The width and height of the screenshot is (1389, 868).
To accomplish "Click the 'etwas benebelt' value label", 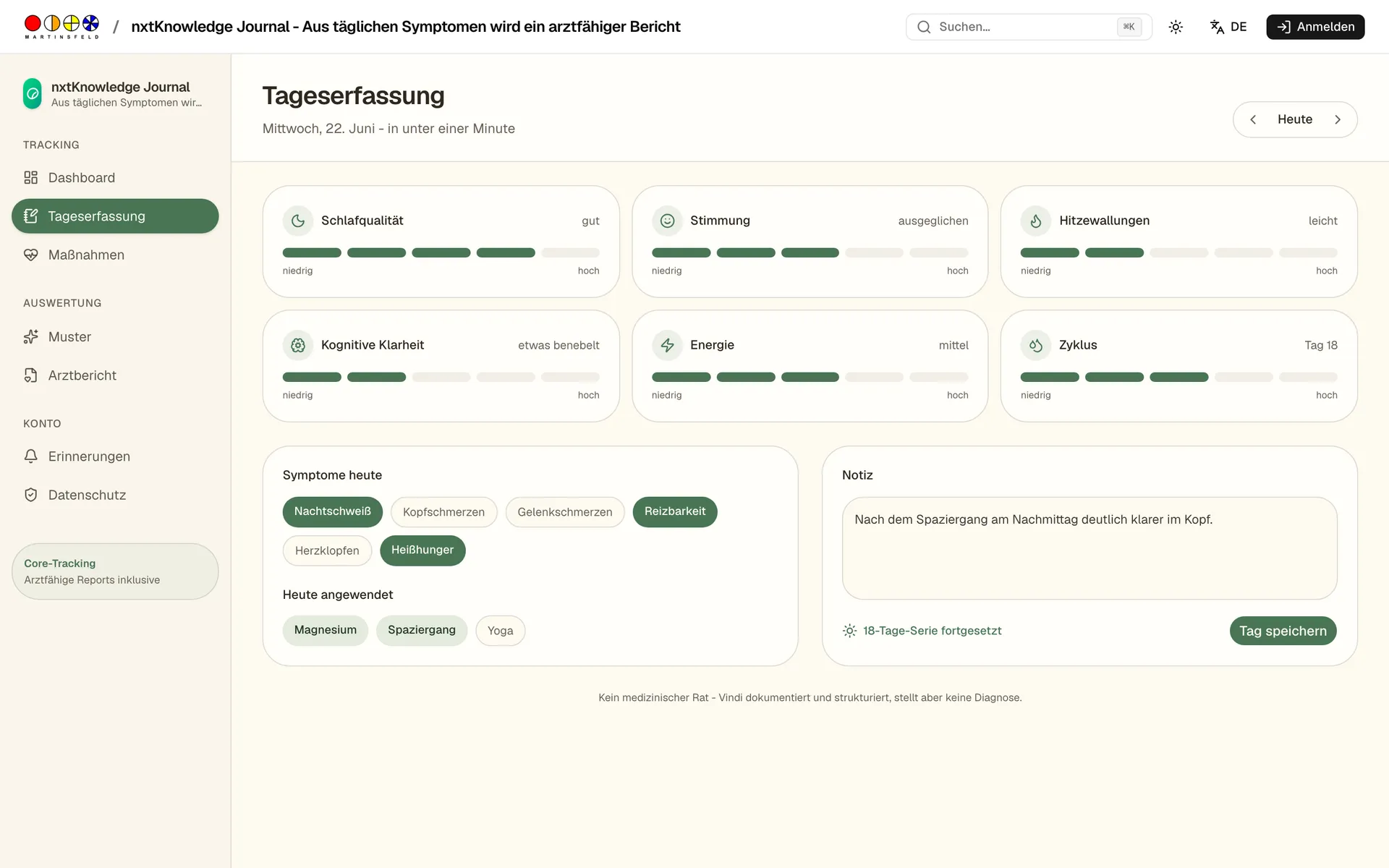I will click(x=558, y=345).
